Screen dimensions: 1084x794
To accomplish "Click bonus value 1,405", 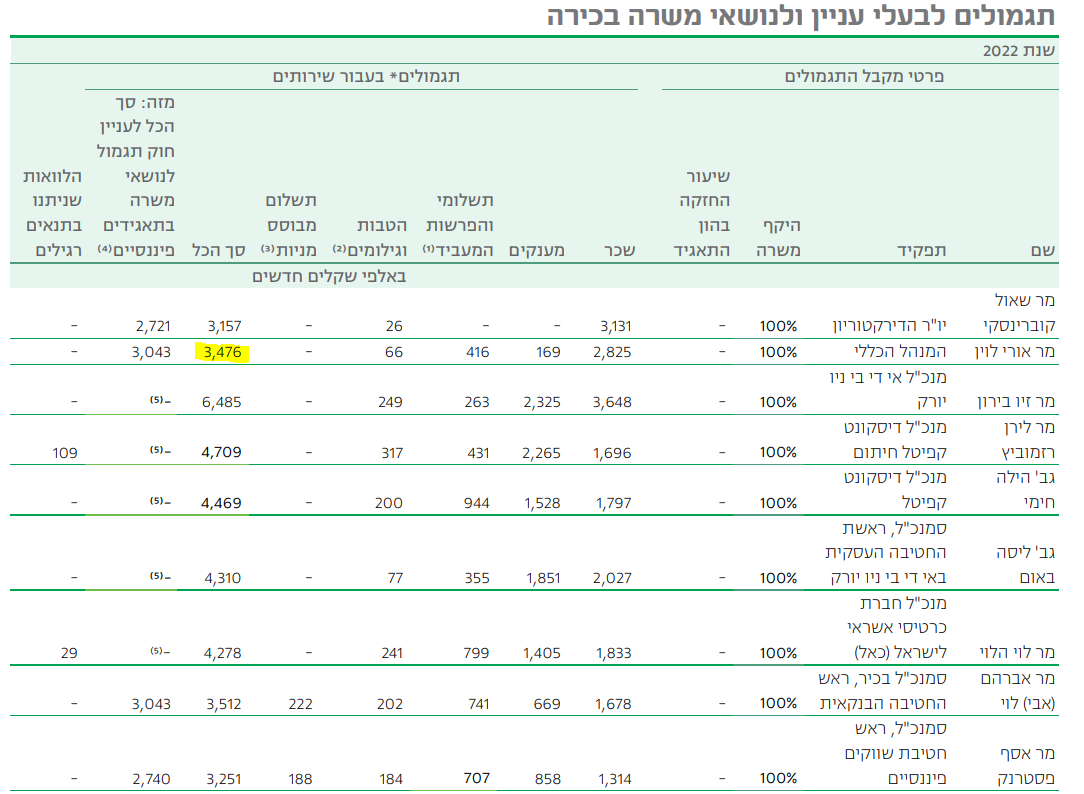I will 542,653.
